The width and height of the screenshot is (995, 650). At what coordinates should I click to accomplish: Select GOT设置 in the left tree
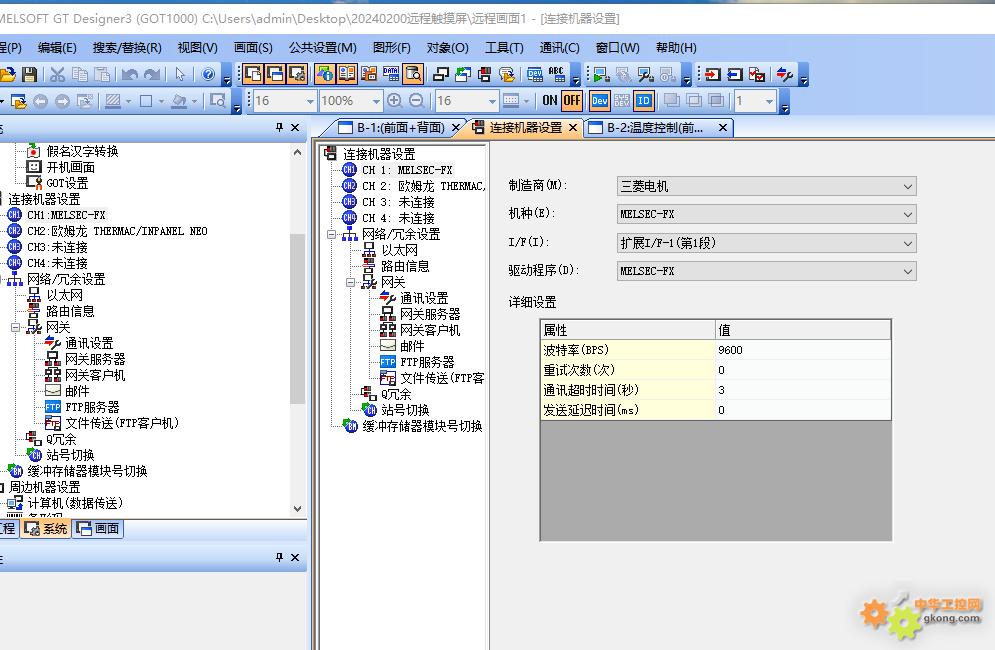point(67,183)
